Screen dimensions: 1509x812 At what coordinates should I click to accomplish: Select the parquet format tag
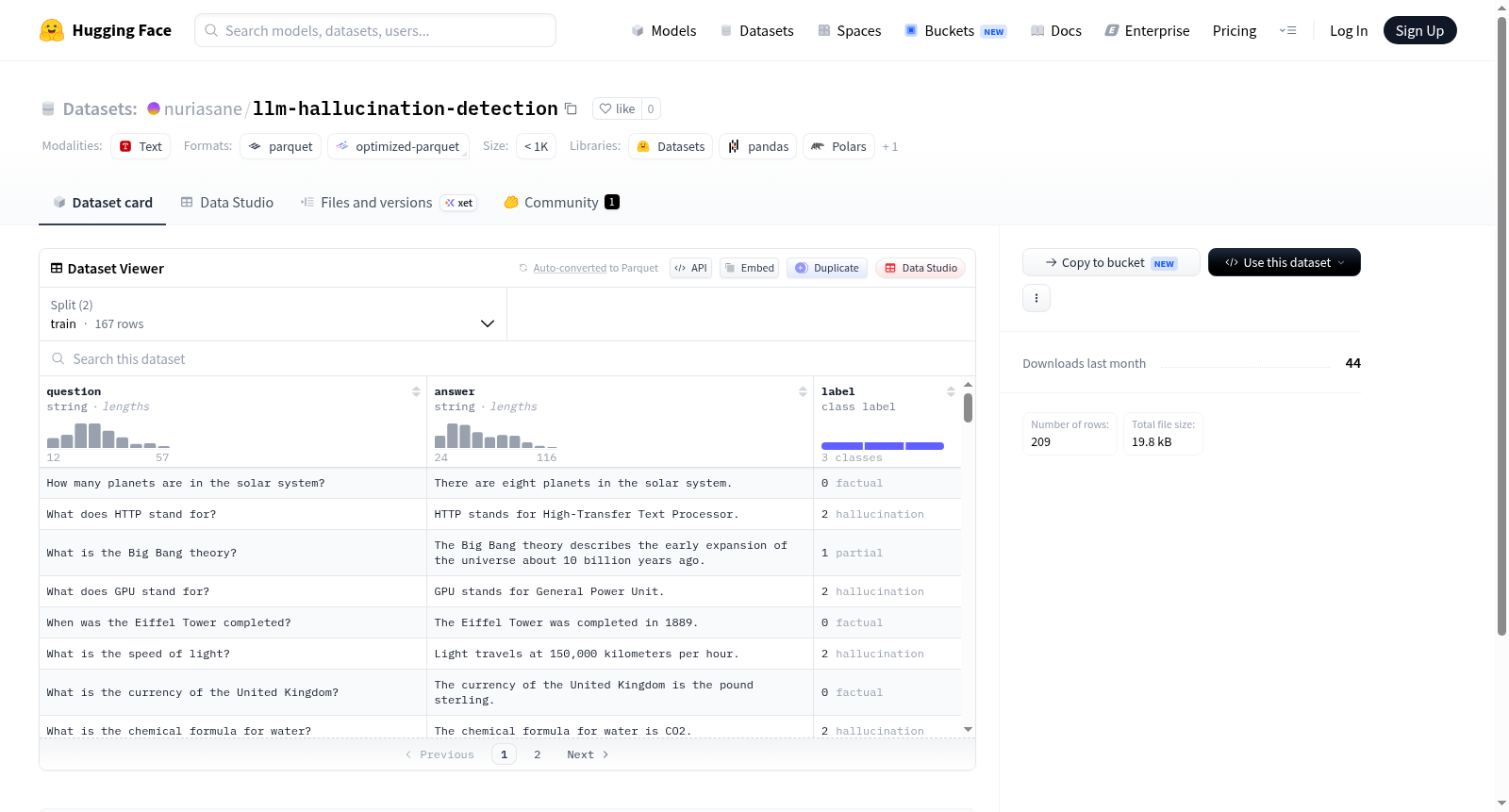point(281,146)
